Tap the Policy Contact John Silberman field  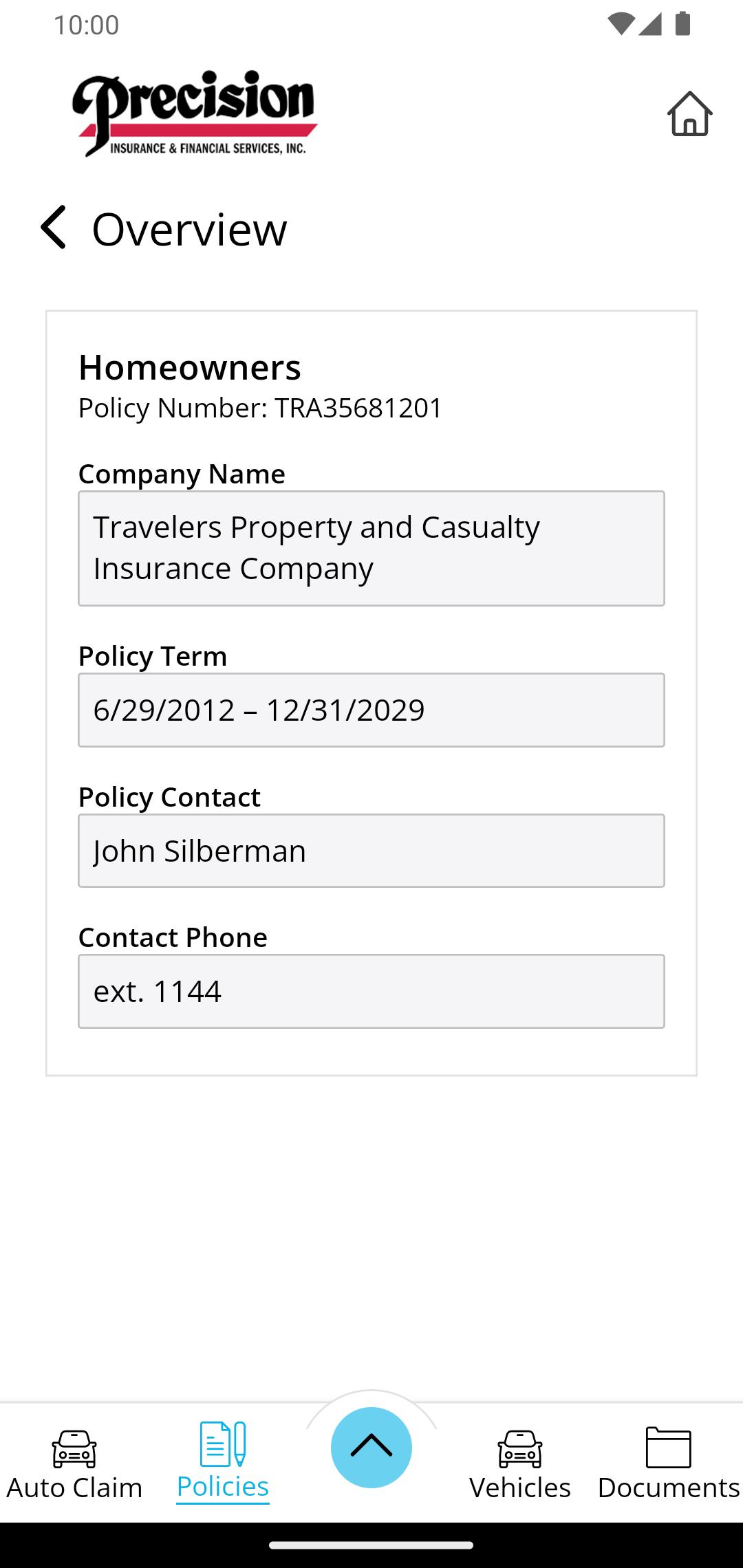(x=371, y=851)
